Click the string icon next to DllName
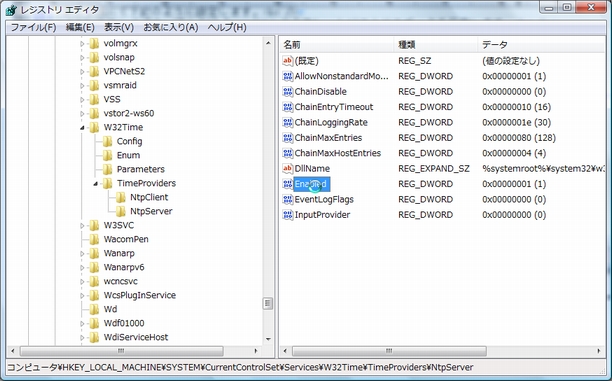This screenshot has height=381, width=612. [288, 169]
